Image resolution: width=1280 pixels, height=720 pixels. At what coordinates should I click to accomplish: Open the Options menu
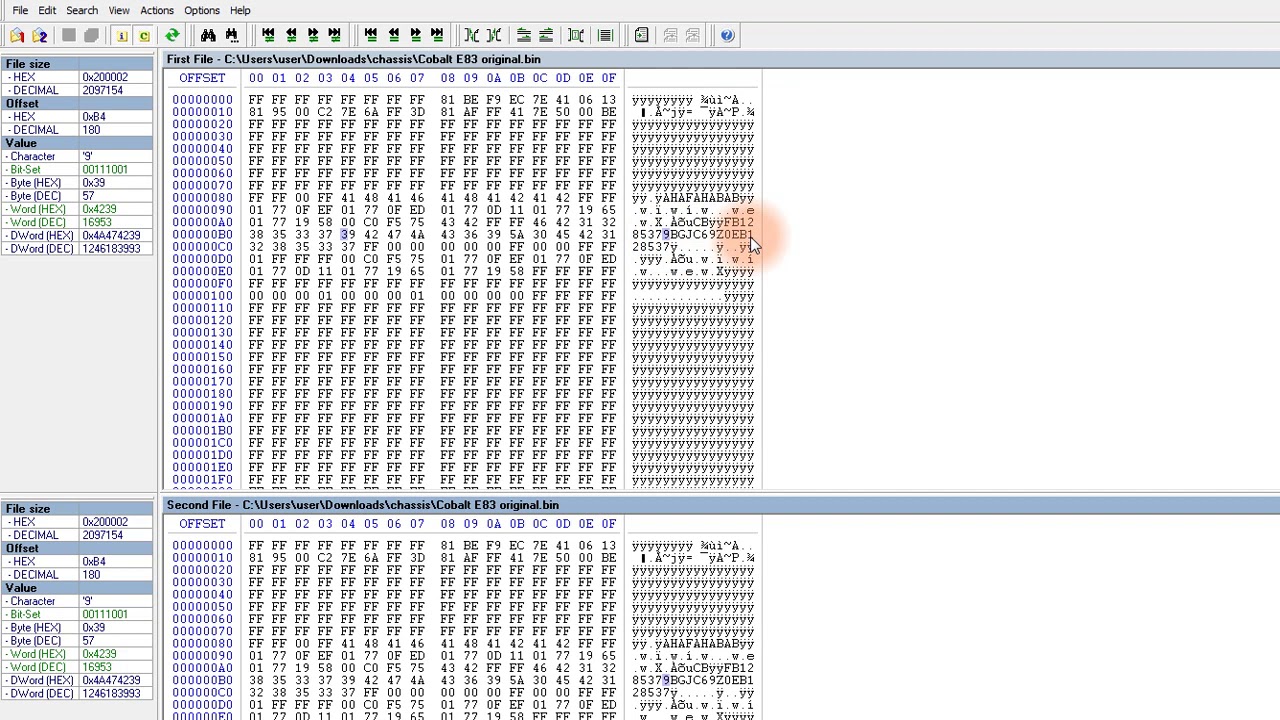202,10
